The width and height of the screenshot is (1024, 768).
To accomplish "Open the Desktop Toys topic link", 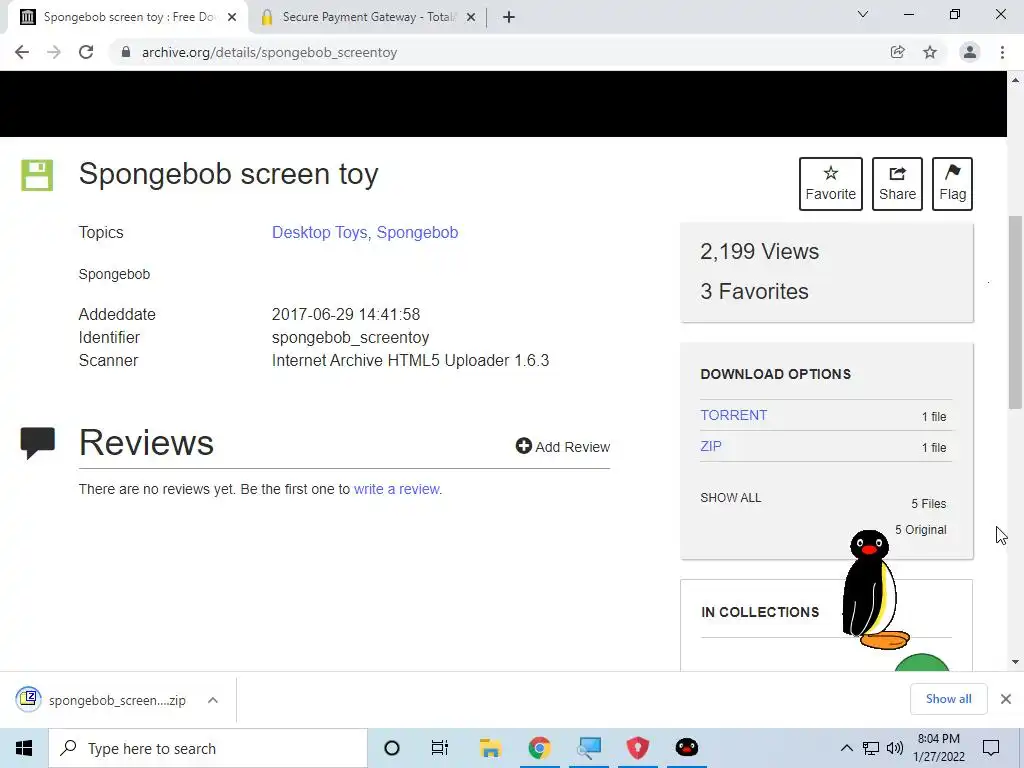I will [321, 232].
